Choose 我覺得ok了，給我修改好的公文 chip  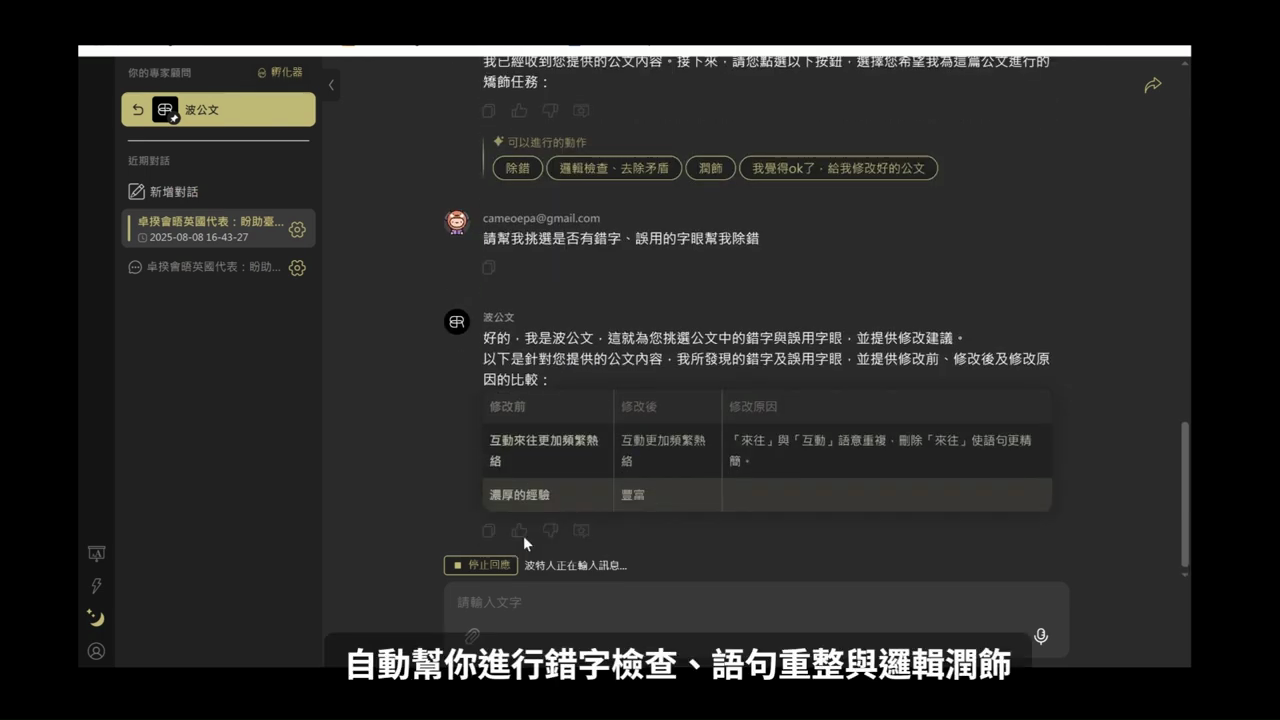(x=838, y=168)
